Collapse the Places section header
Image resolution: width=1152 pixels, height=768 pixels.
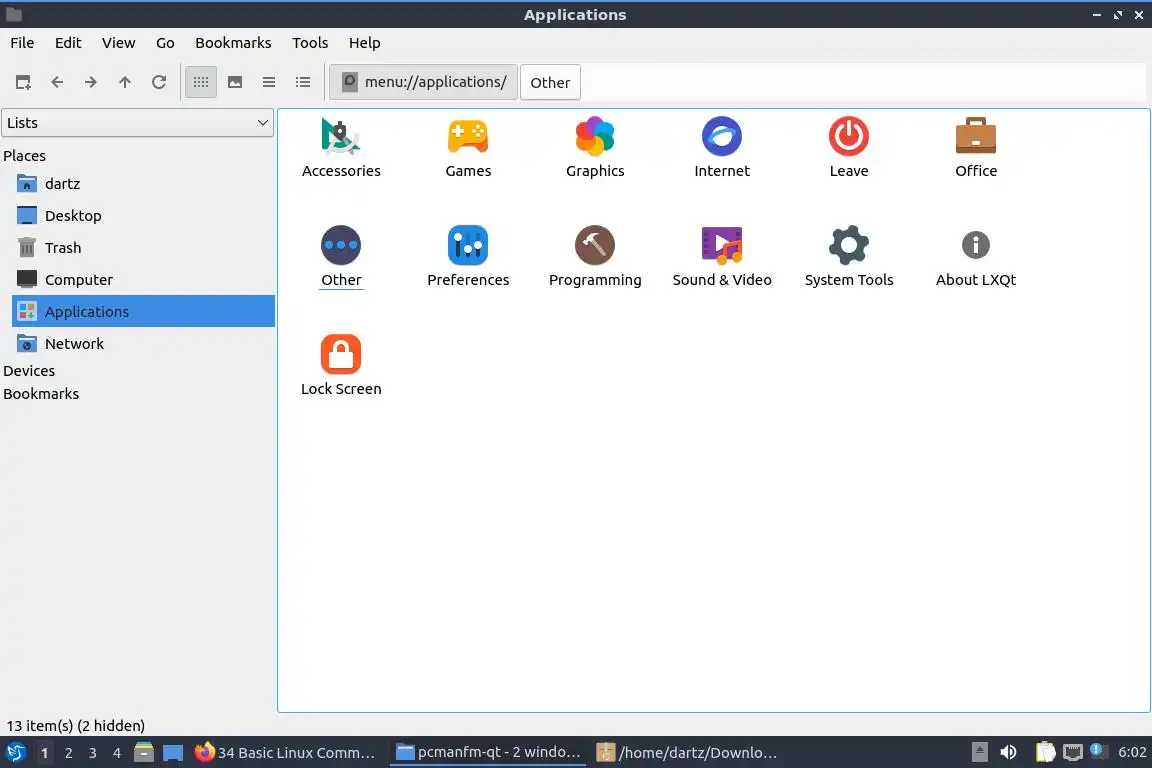coord(24,156)
